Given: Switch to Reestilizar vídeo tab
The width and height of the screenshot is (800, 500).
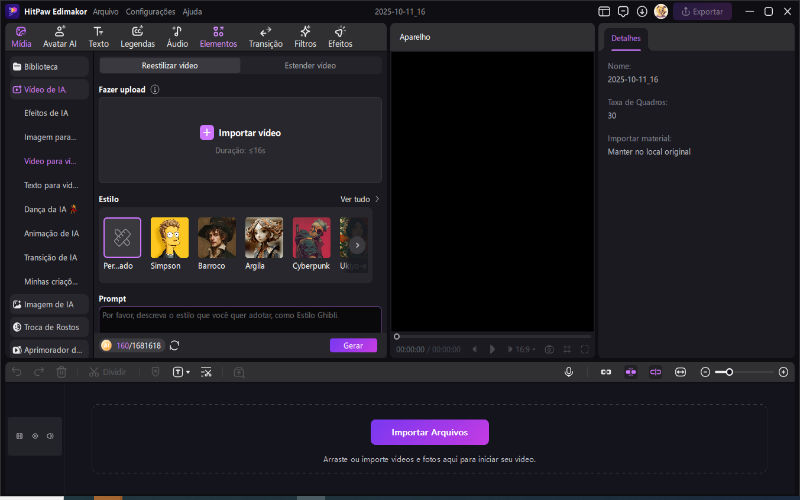Looking at the screenshot, I should (x=170, y=65).
